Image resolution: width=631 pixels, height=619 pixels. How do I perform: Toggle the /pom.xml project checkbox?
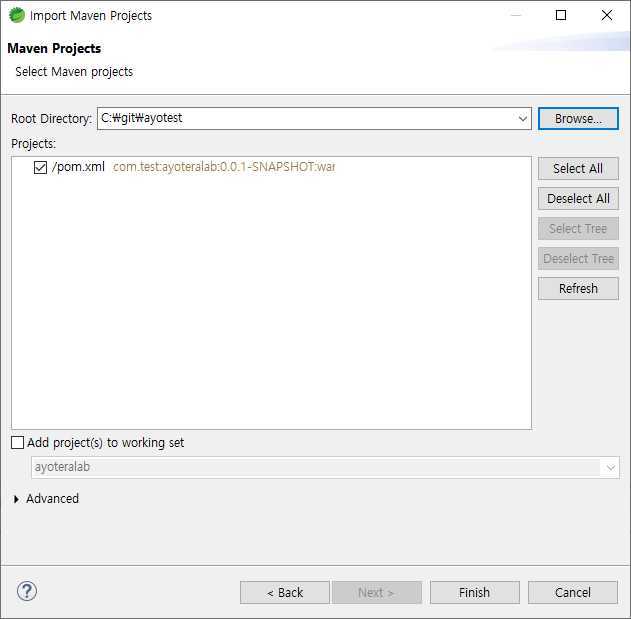[40, 167]
